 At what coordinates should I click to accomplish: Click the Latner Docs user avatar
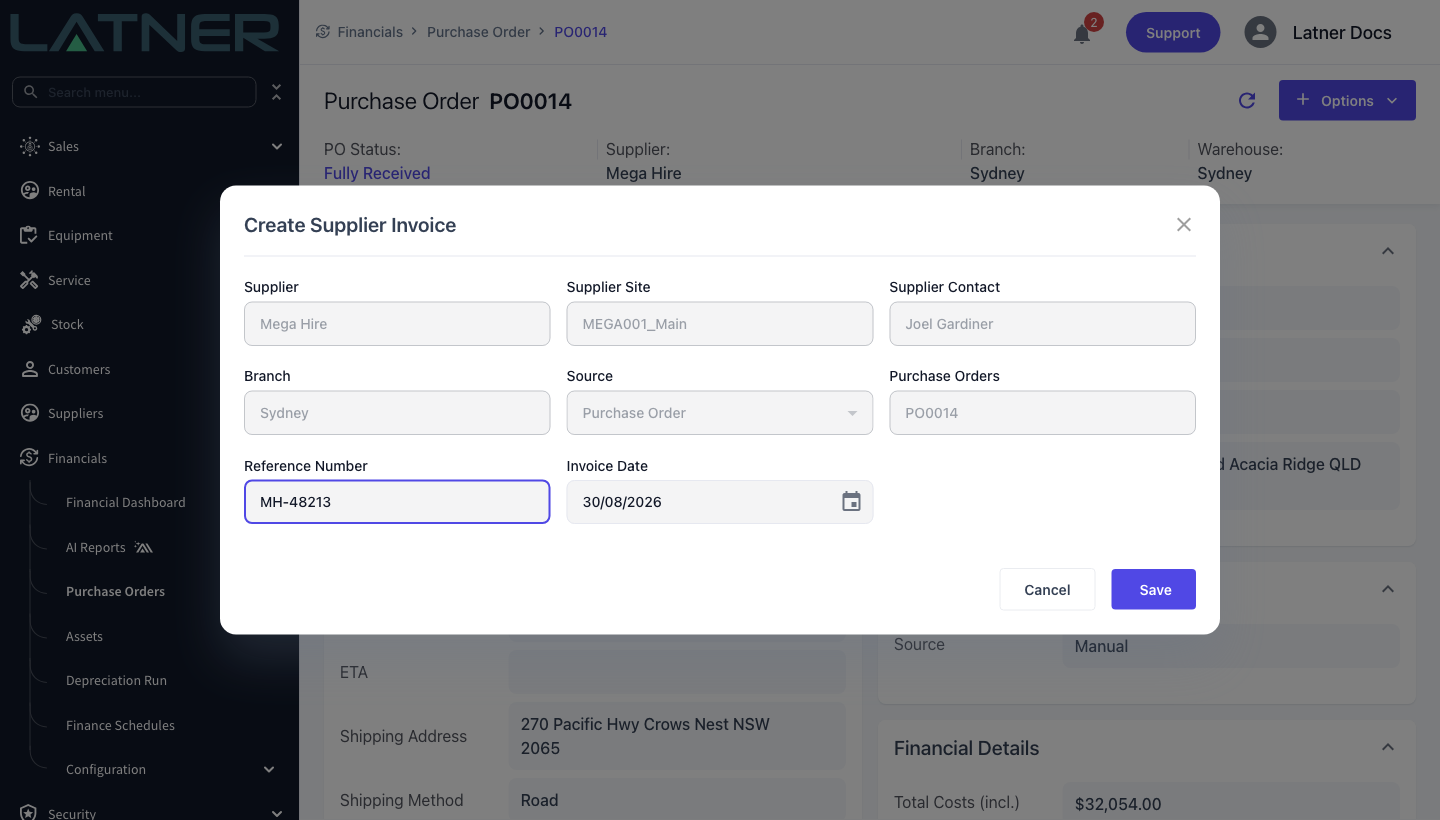[1260, 32]
